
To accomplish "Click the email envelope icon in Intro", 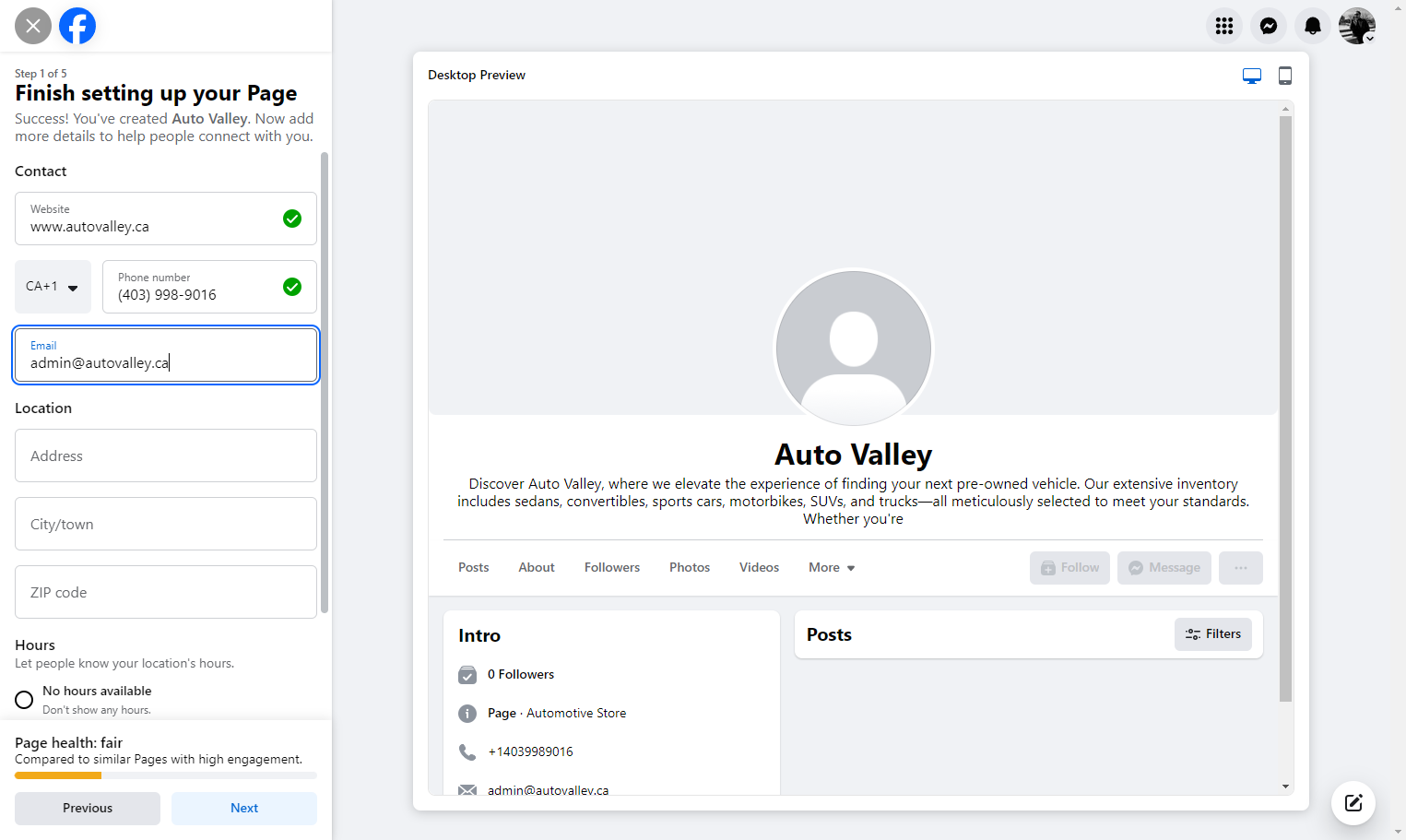I will pyautogui.click(x=467, y=789).
